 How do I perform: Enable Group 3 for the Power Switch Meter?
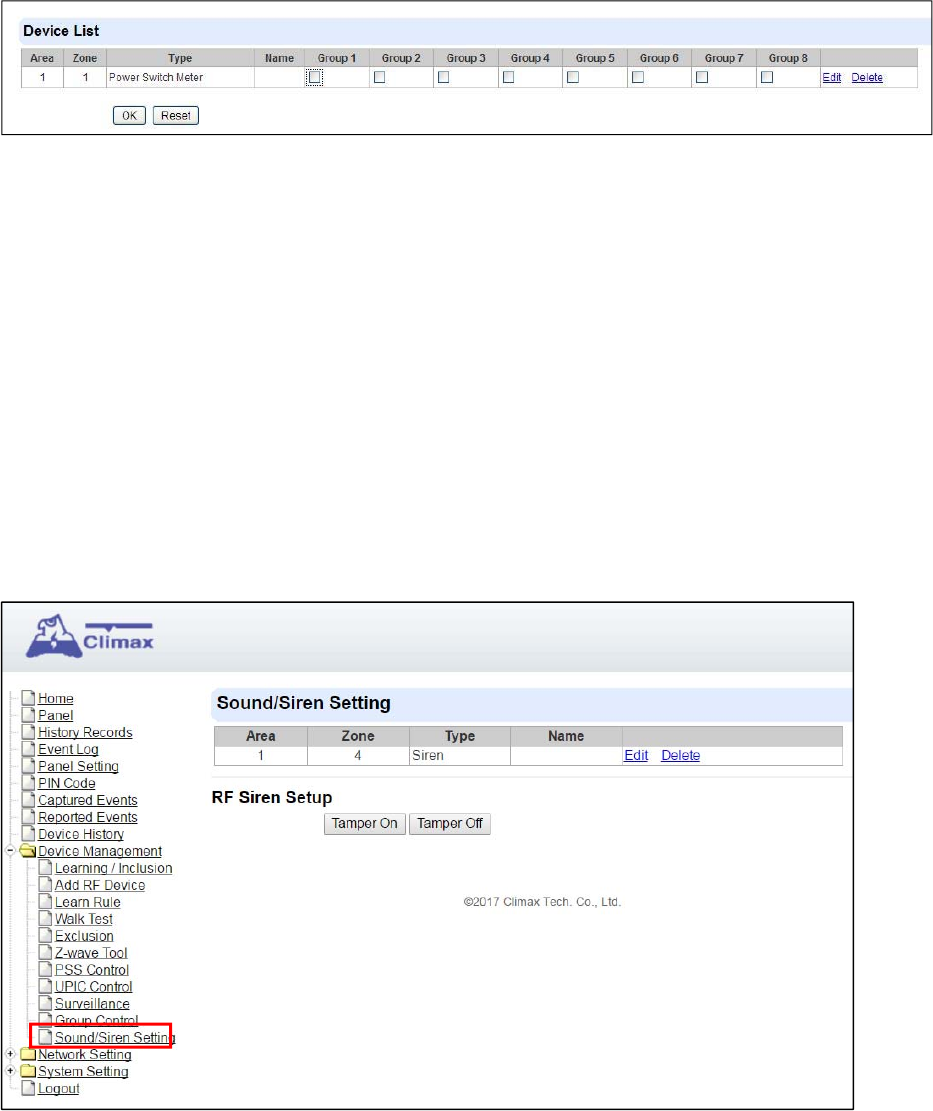tap(443, 77)
